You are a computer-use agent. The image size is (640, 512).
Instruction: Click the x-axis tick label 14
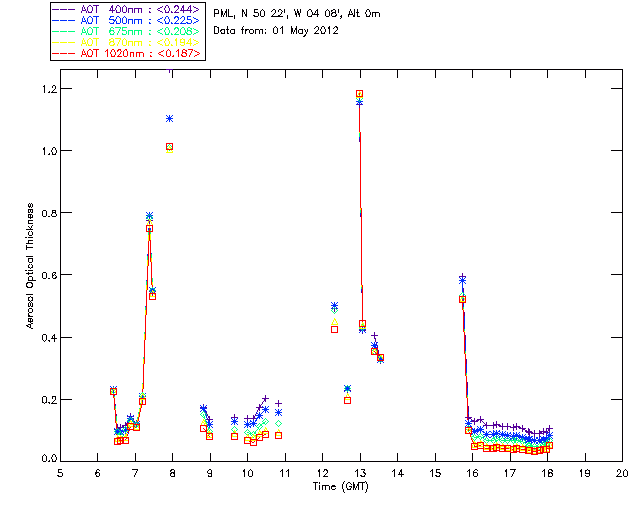398,473
